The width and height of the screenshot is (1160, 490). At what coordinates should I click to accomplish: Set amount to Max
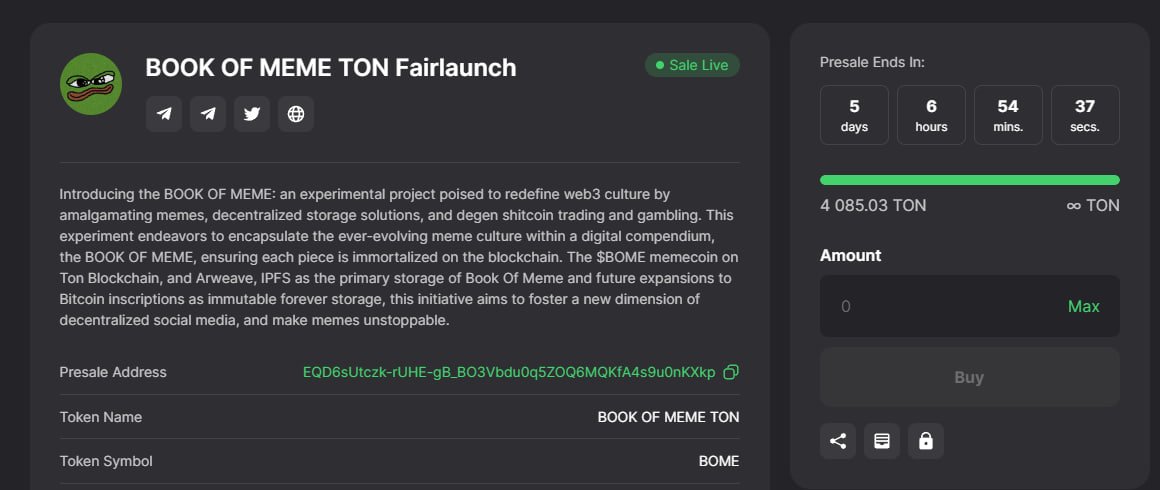1083,306
